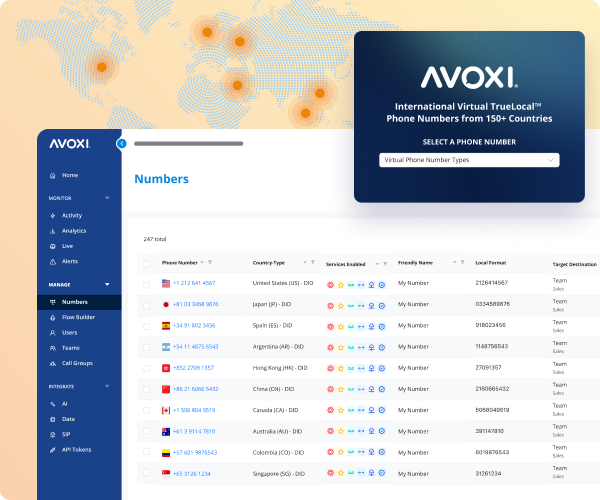Open the API Tokens icon
Image resolution: width=600 pixels, height=500 pixels.
pos(52,449)
